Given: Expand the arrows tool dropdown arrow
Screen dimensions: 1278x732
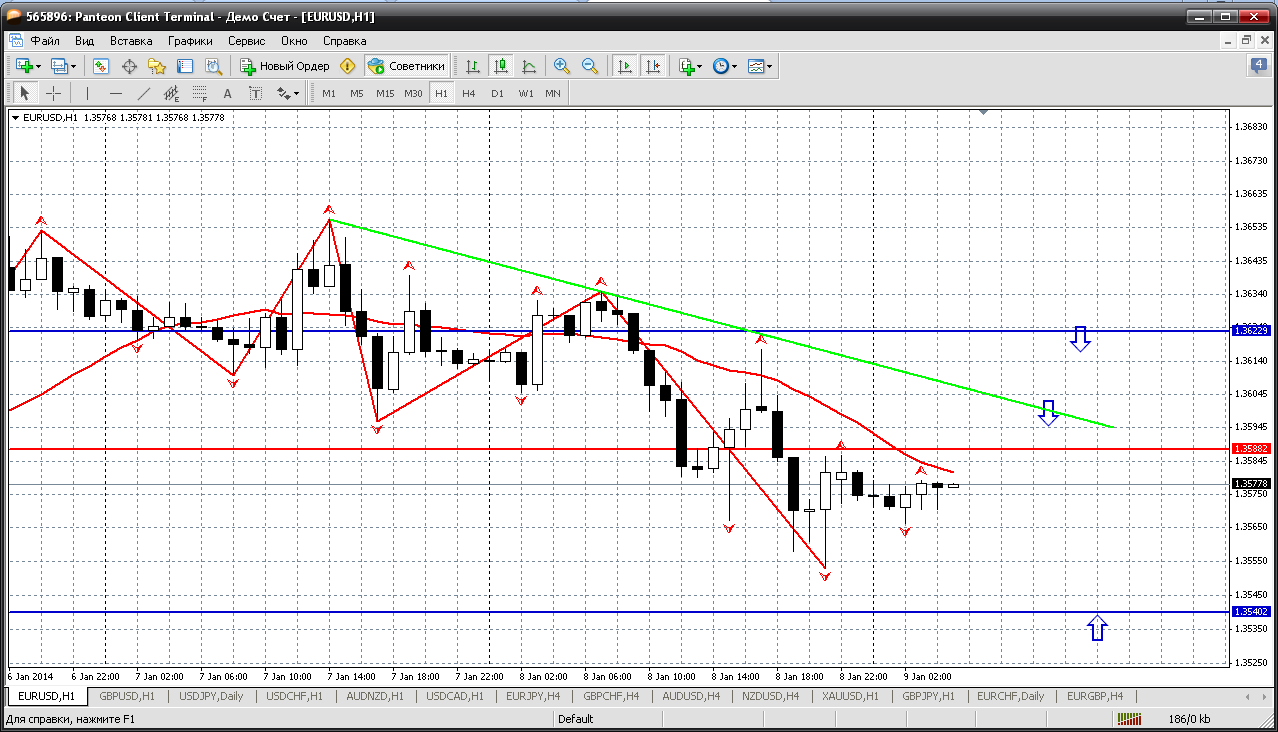Looking at the screenshot, I should 297,93.
